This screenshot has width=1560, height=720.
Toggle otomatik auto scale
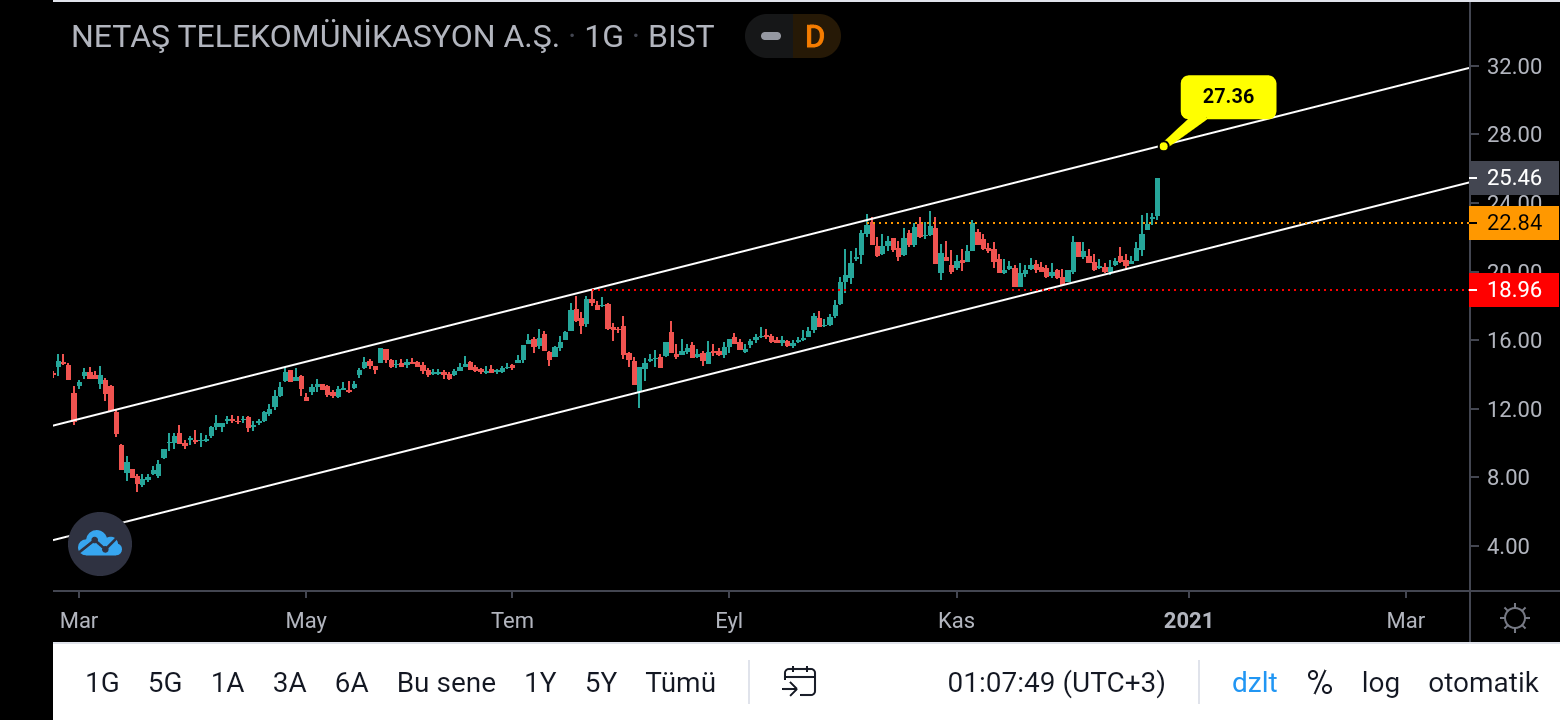1483,683
